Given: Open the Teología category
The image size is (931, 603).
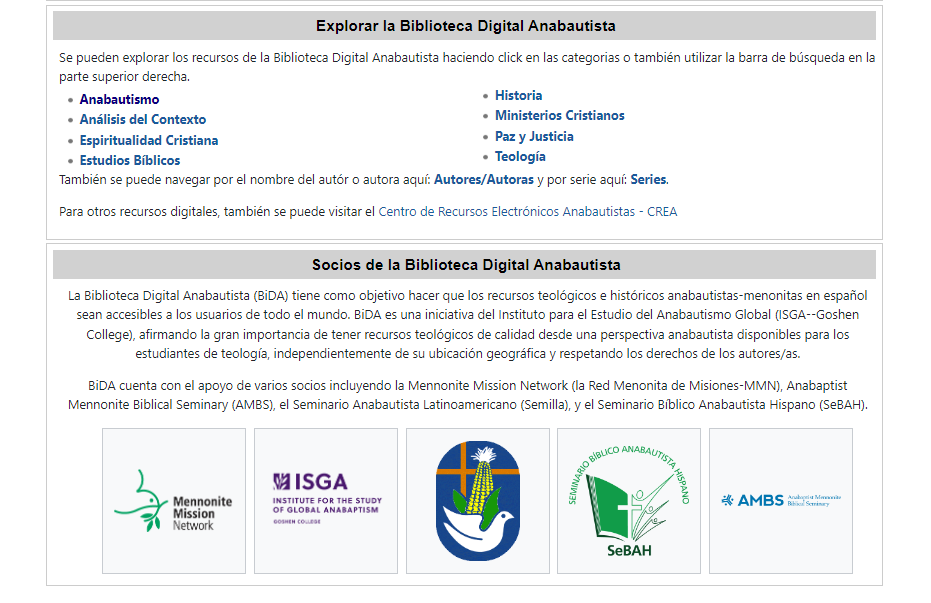Looking at the screenshot, I should 520,156.
